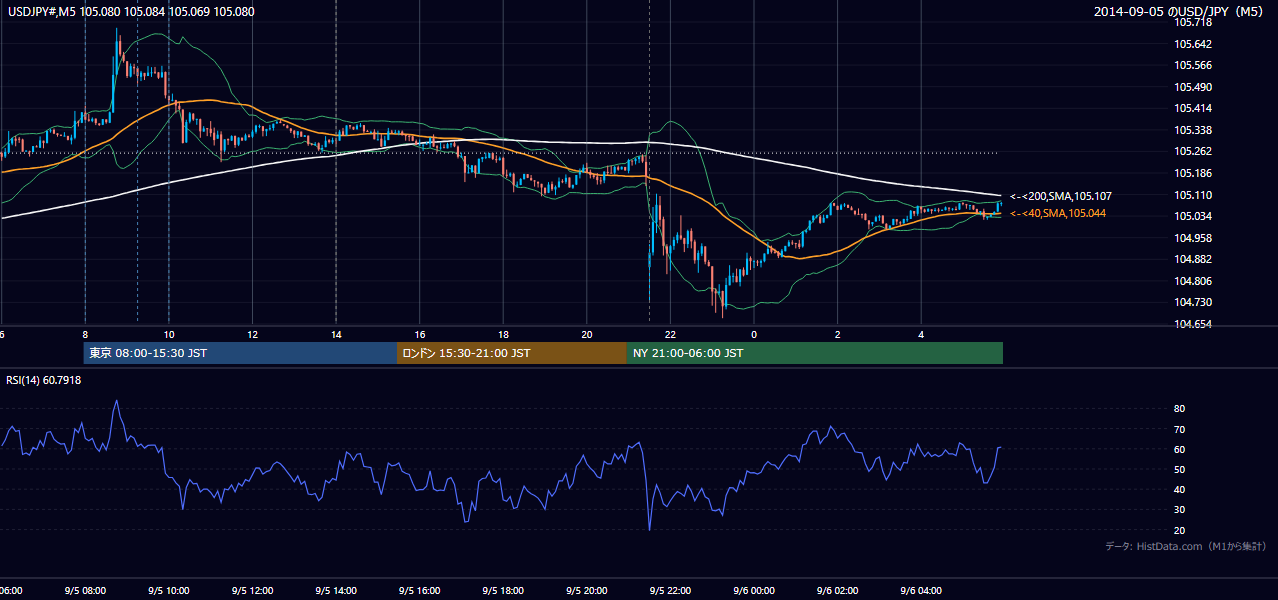Click the RSI 80 level label

1180,409
